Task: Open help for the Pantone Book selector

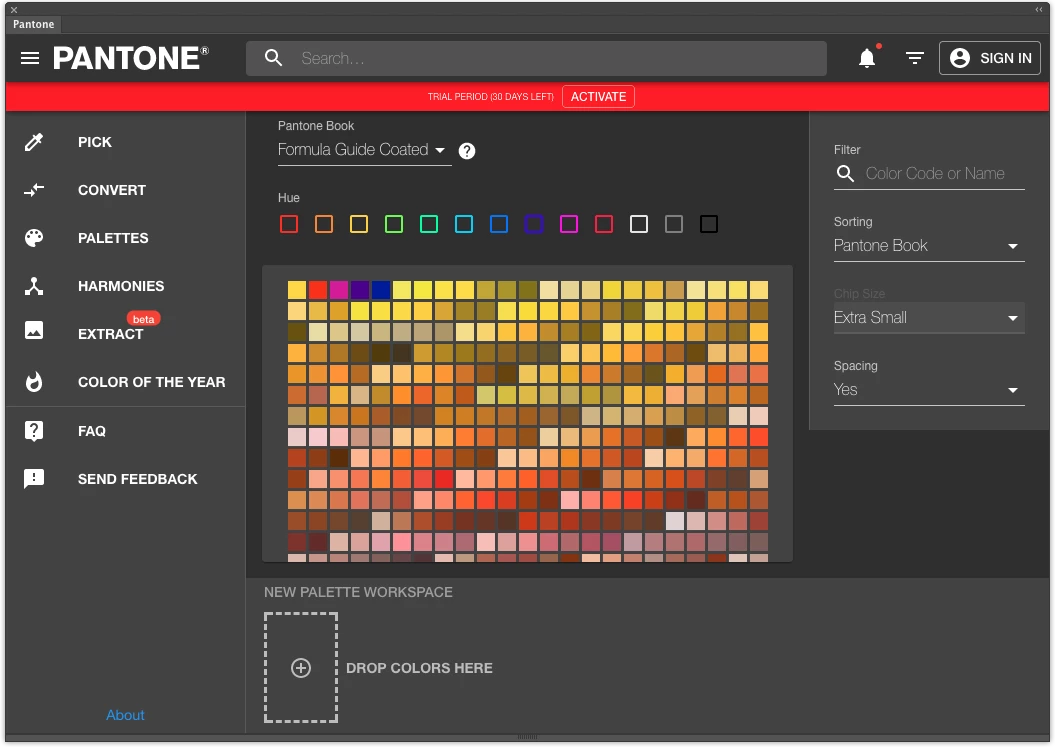Action: point(466,151)
